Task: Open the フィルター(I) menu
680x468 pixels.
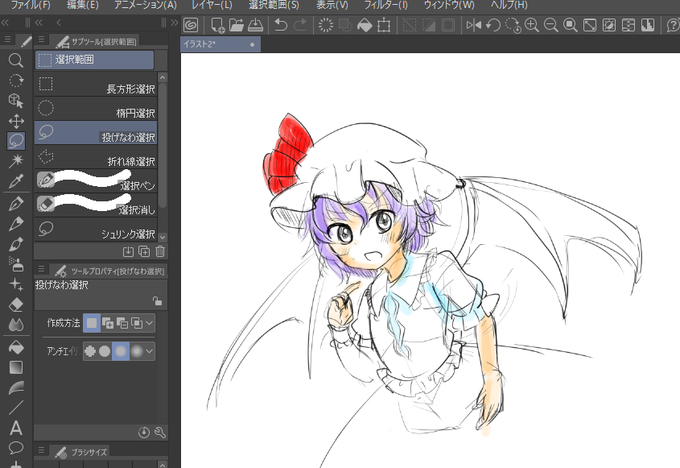Action: click(x=386, y=5)
